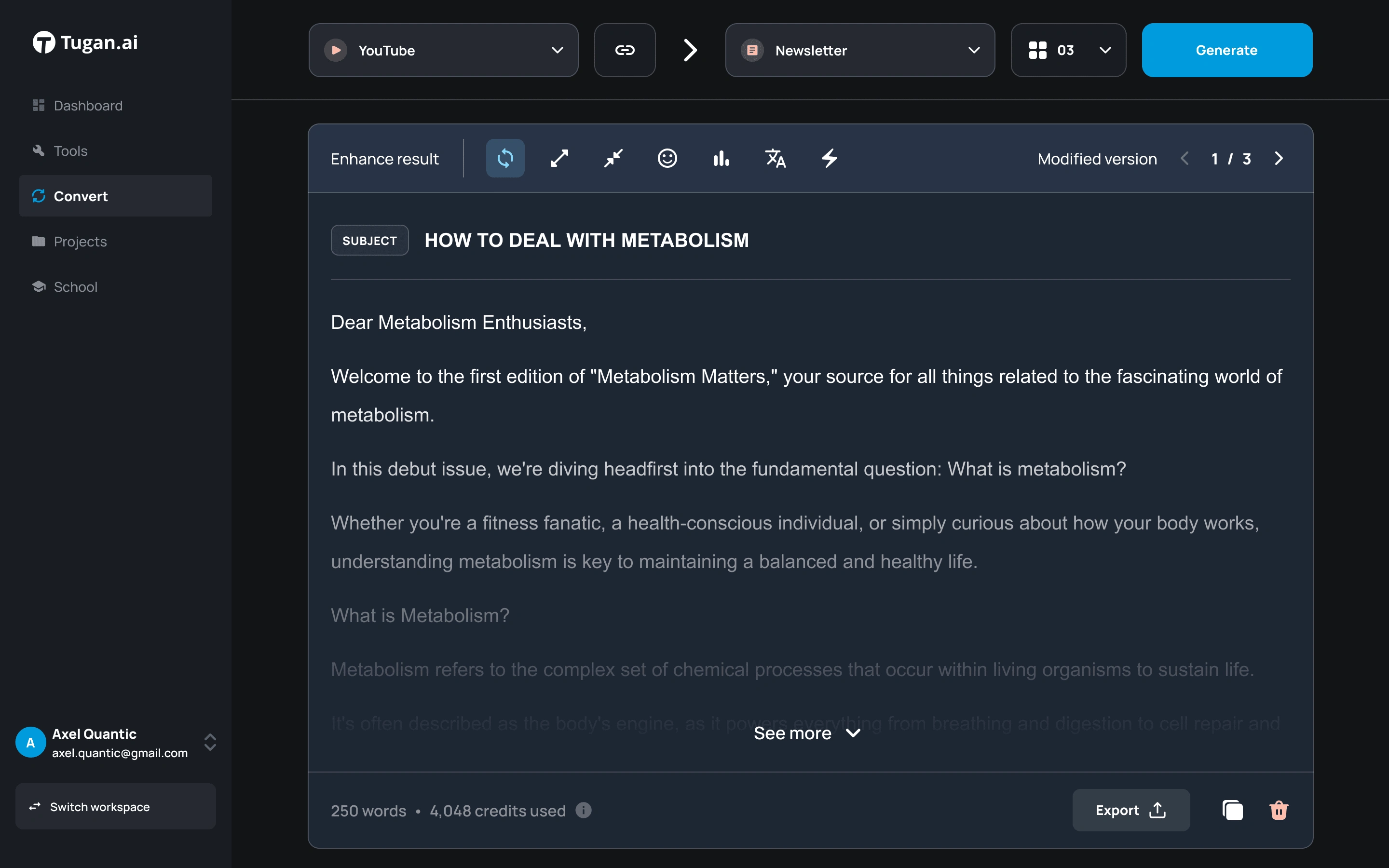Click the Dashboard grid icon
The width and height of the screenshot is (1389, 868).
[39, 106]
